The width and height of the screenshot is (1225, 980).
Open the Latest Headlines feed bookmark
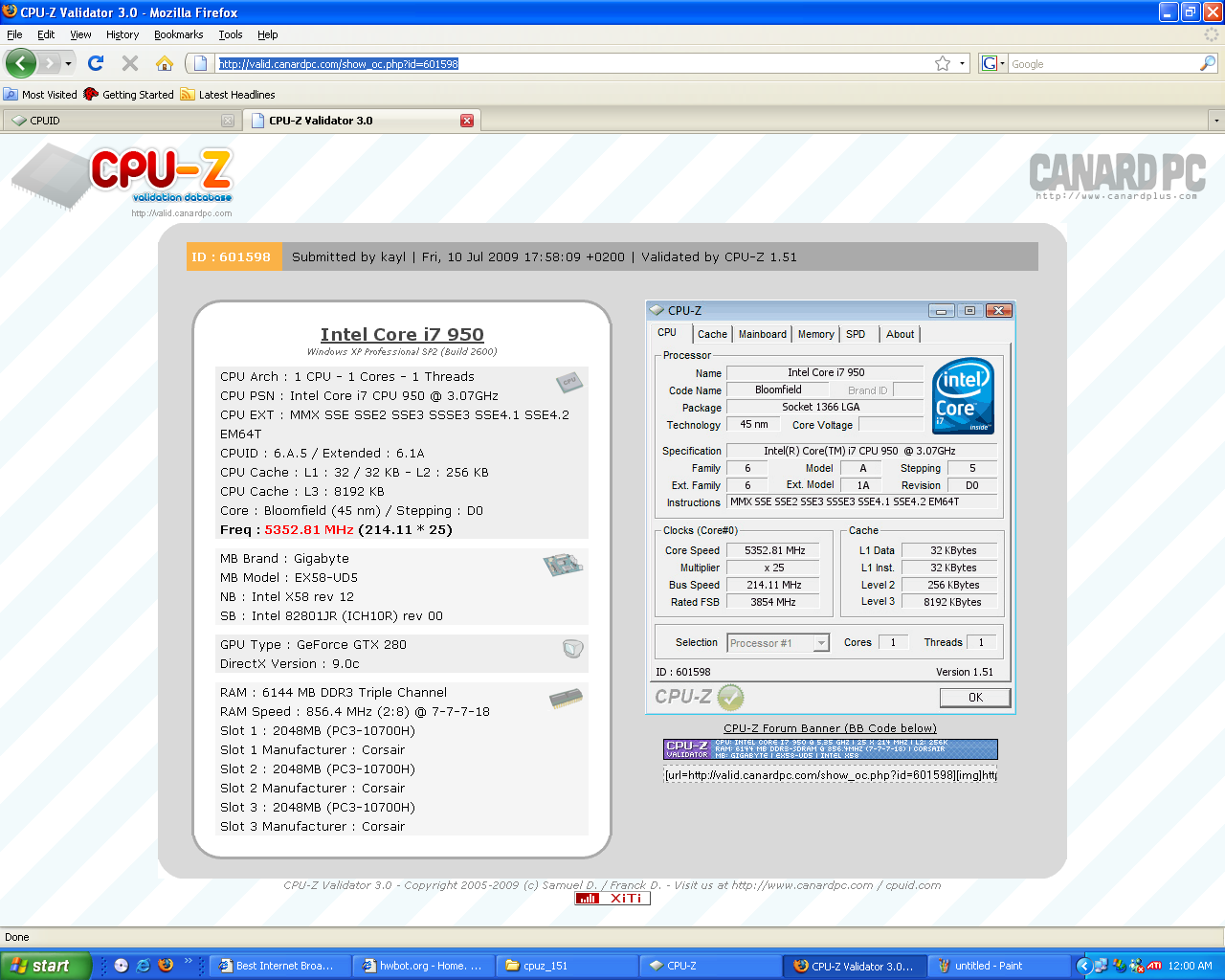point(228,95)
